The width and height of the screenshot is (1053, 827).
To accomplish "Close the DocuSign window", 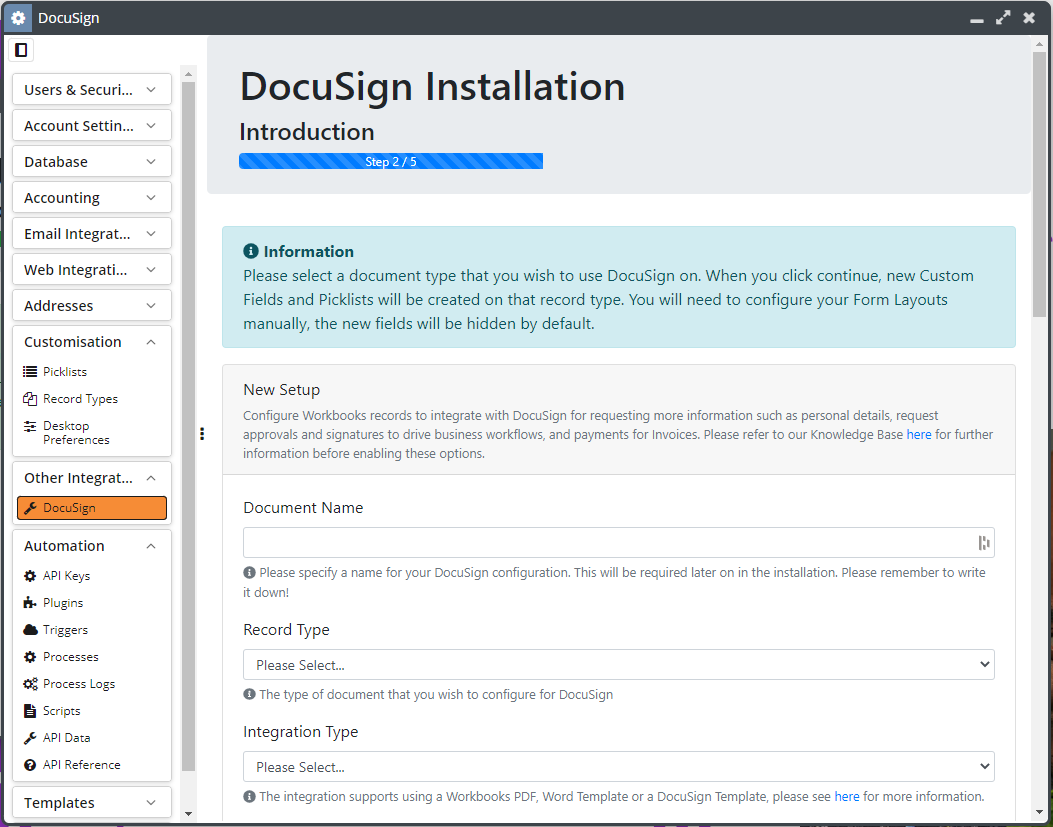I will [x=1029, y=18].
